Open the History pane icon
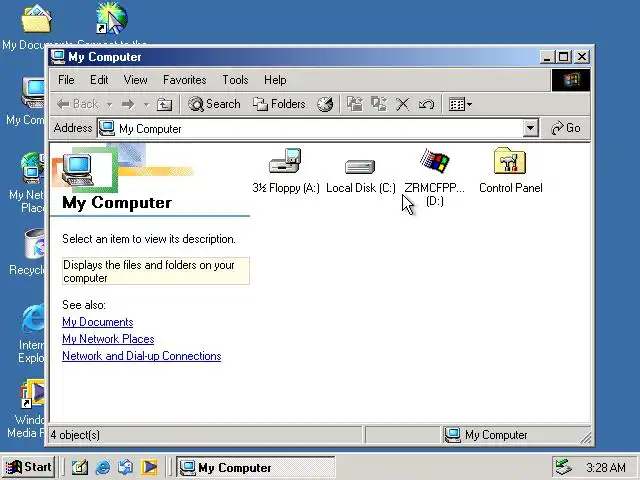640x480 pixels. pos(325,104)
